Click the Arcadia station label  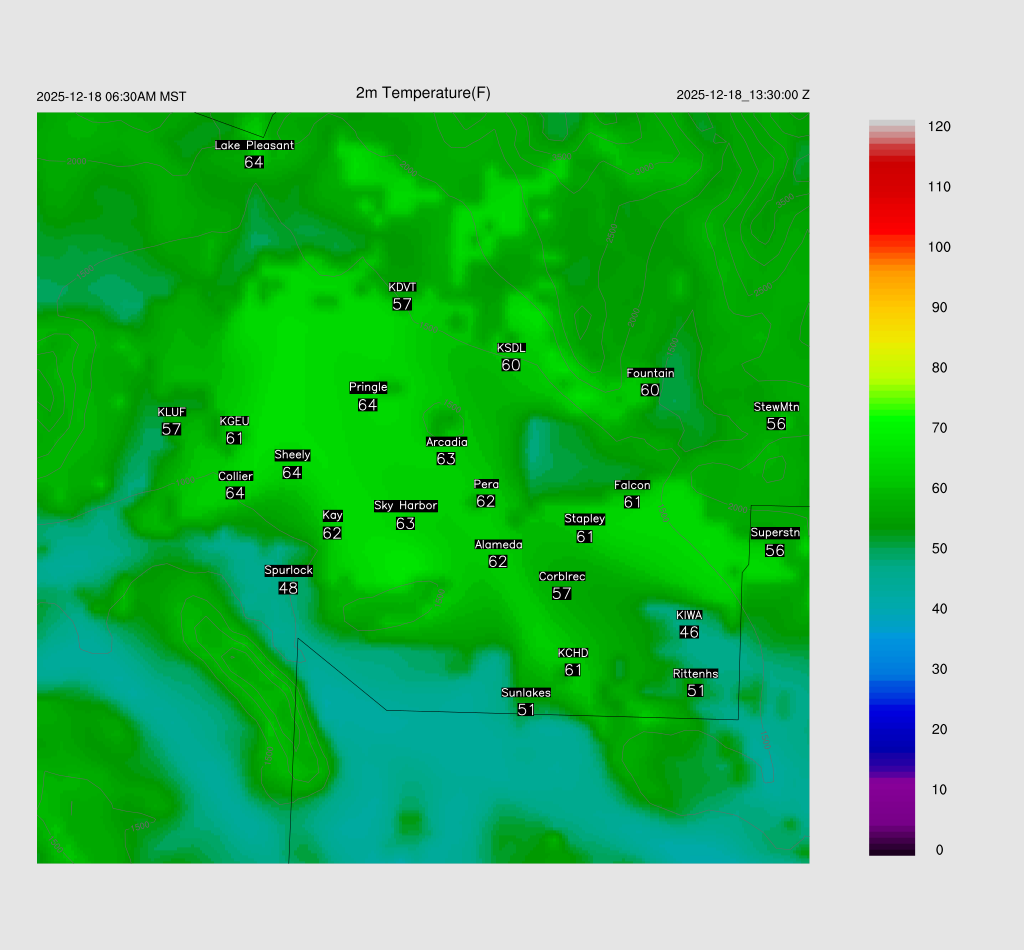pyautogui.click(x=446, y=442)
